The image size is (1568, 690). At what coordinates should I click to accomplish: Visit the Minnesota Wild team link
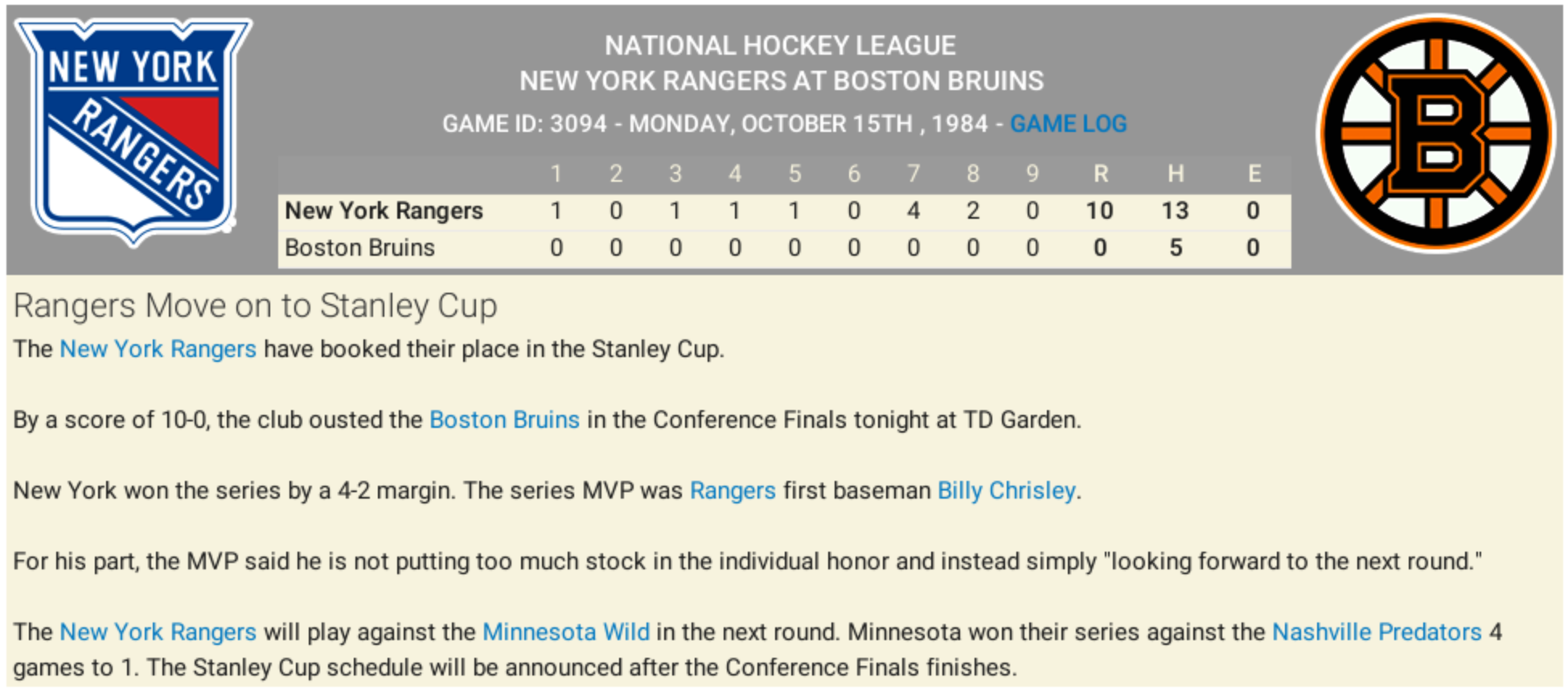click(x=565, y=632)
